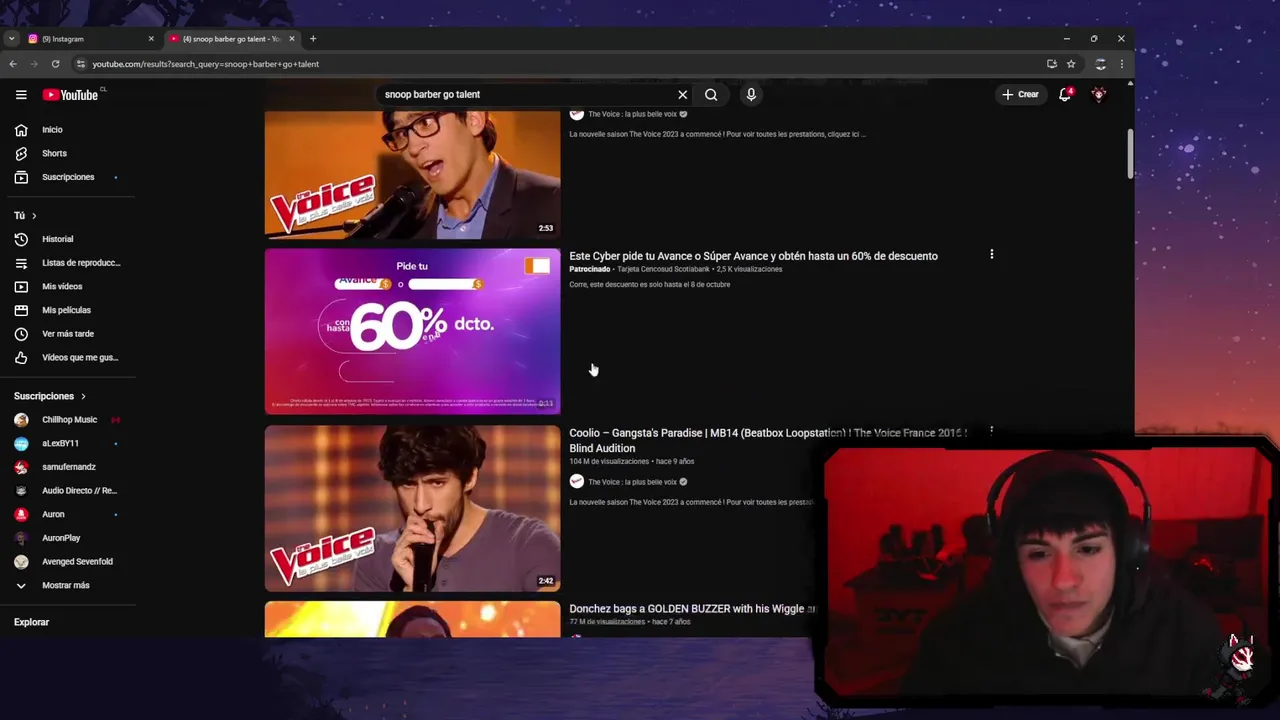Open the top The Voice video thumbnail
The height and width of the screenshot is (720, 1280).
[412, 174]
